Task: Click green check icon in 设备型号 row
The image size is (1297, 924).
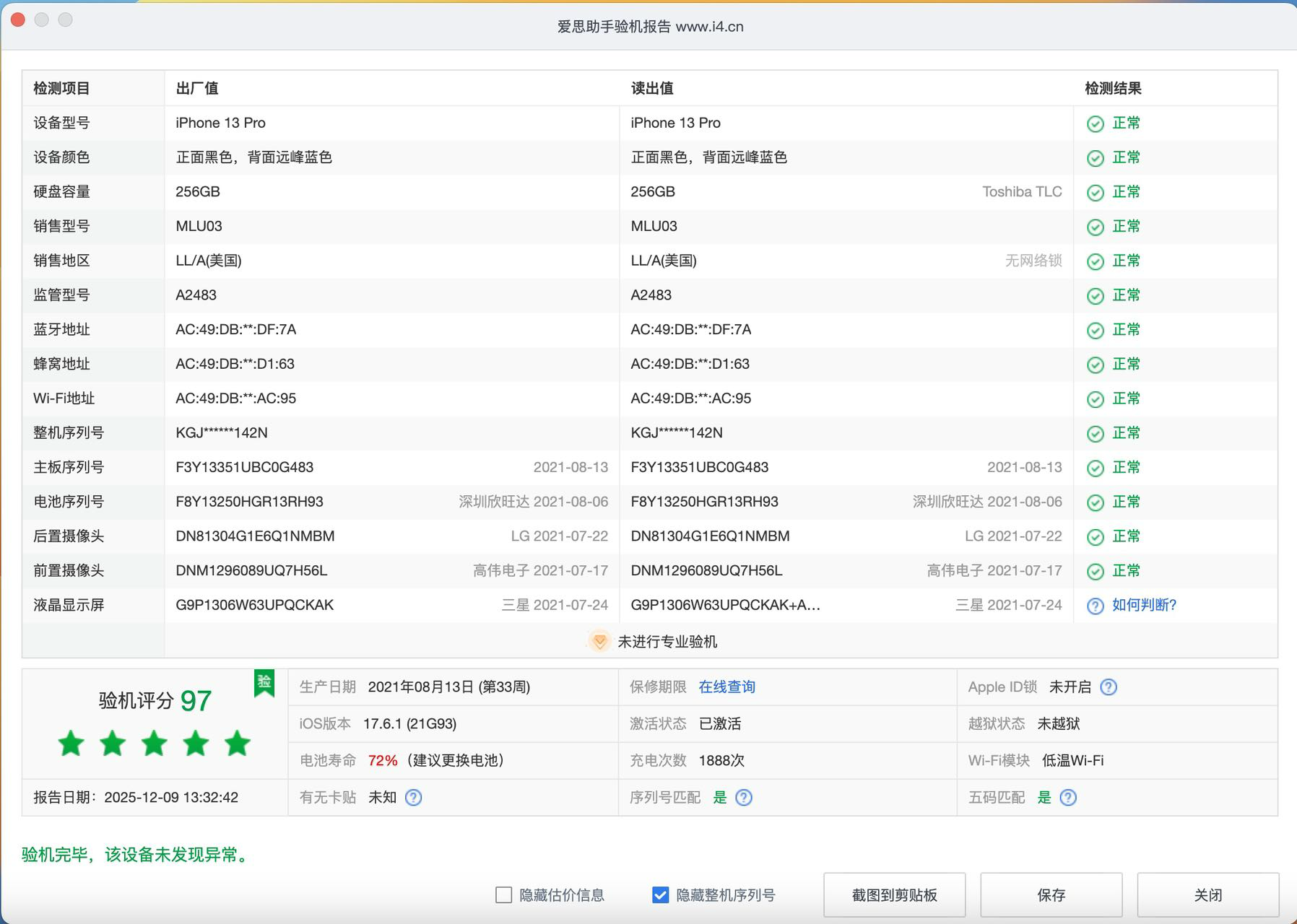Action: 1095,123
